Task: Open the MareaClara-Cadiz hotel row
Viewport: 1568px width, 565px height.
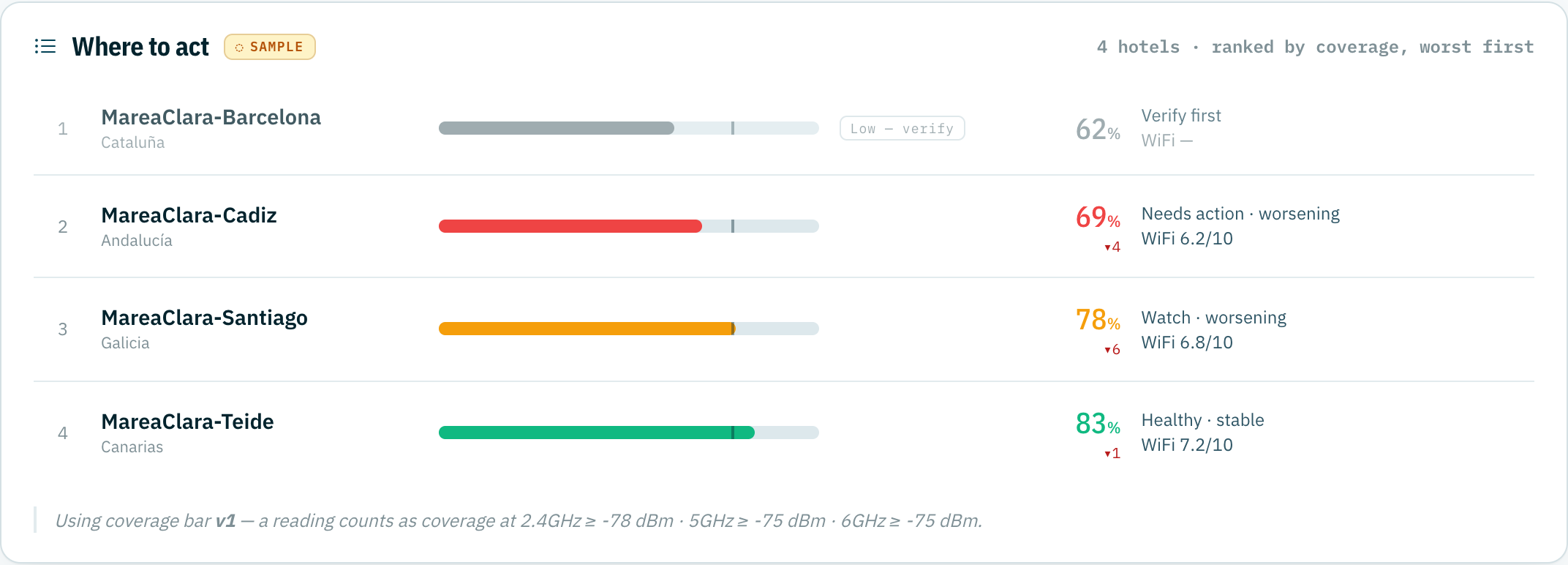Action: tap(784, 226)
